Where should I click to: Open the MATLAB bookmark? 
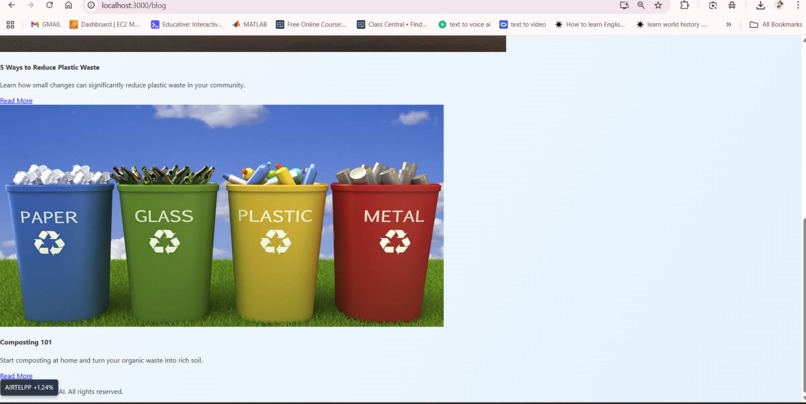point(250,24)
